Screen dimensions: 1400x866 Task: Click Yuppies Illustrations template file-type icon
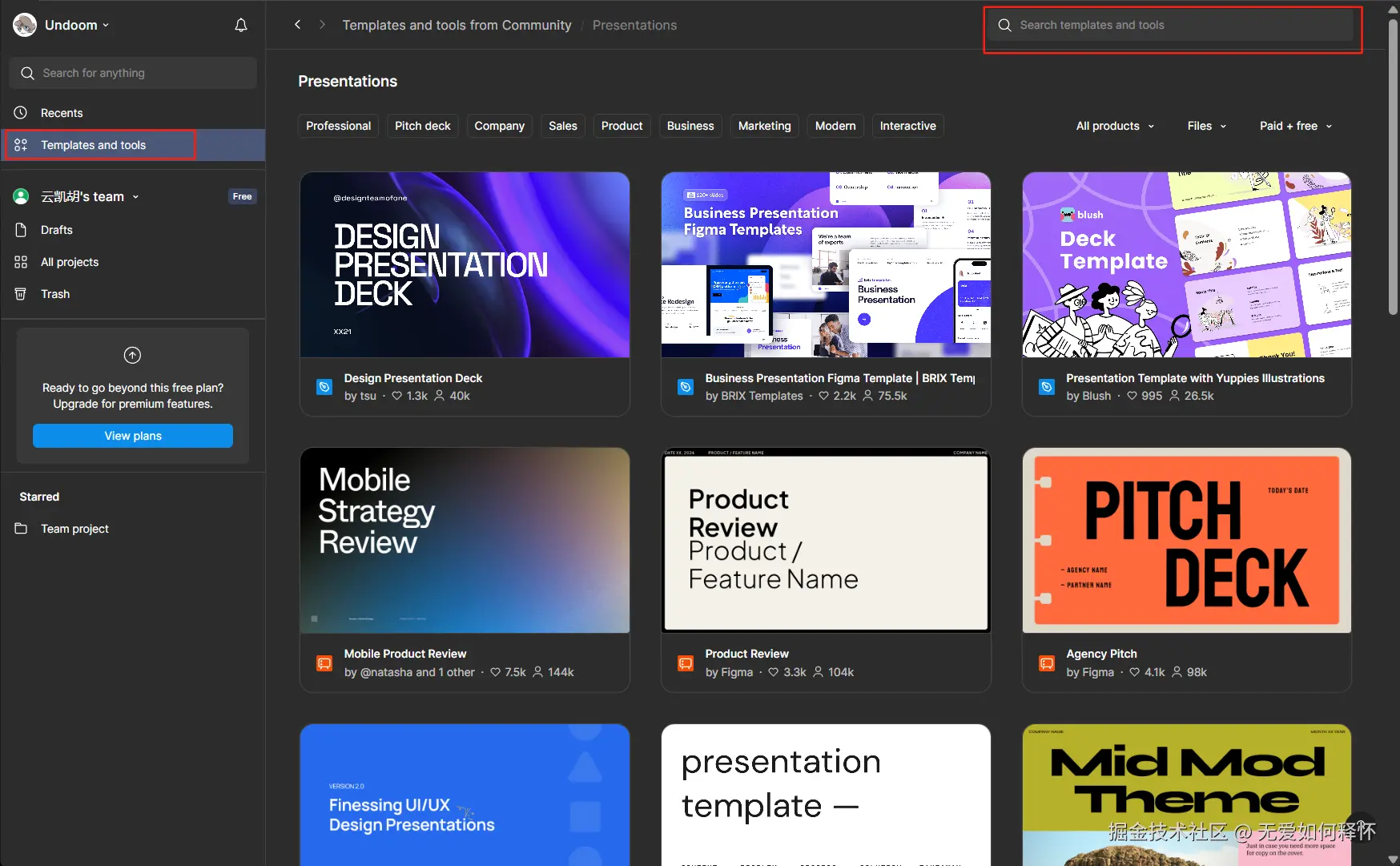tap(1047, 387)
